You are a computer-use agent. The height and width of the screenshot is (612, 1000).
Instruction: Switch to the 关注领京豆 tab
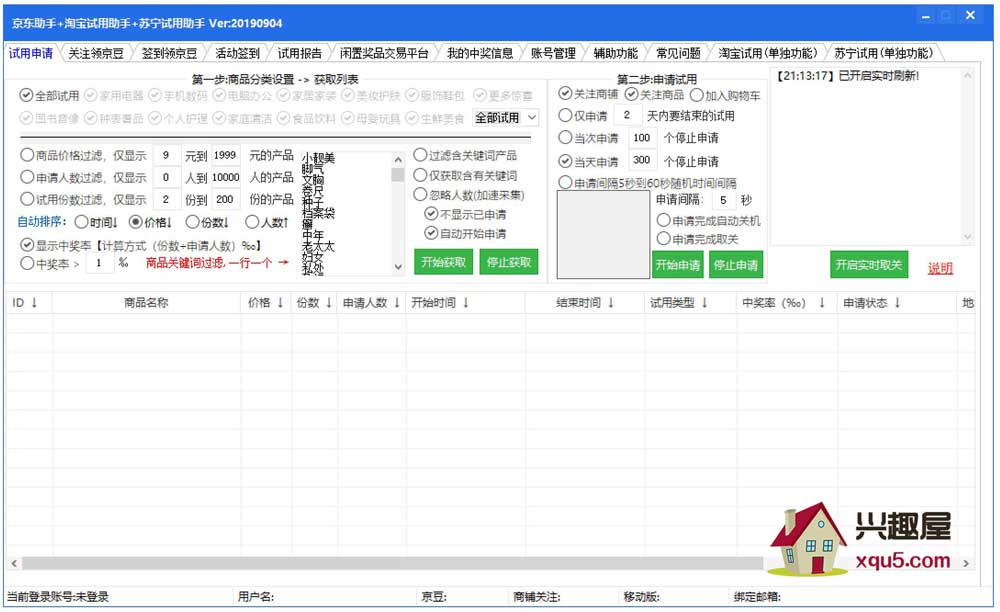tap(96, 53)
